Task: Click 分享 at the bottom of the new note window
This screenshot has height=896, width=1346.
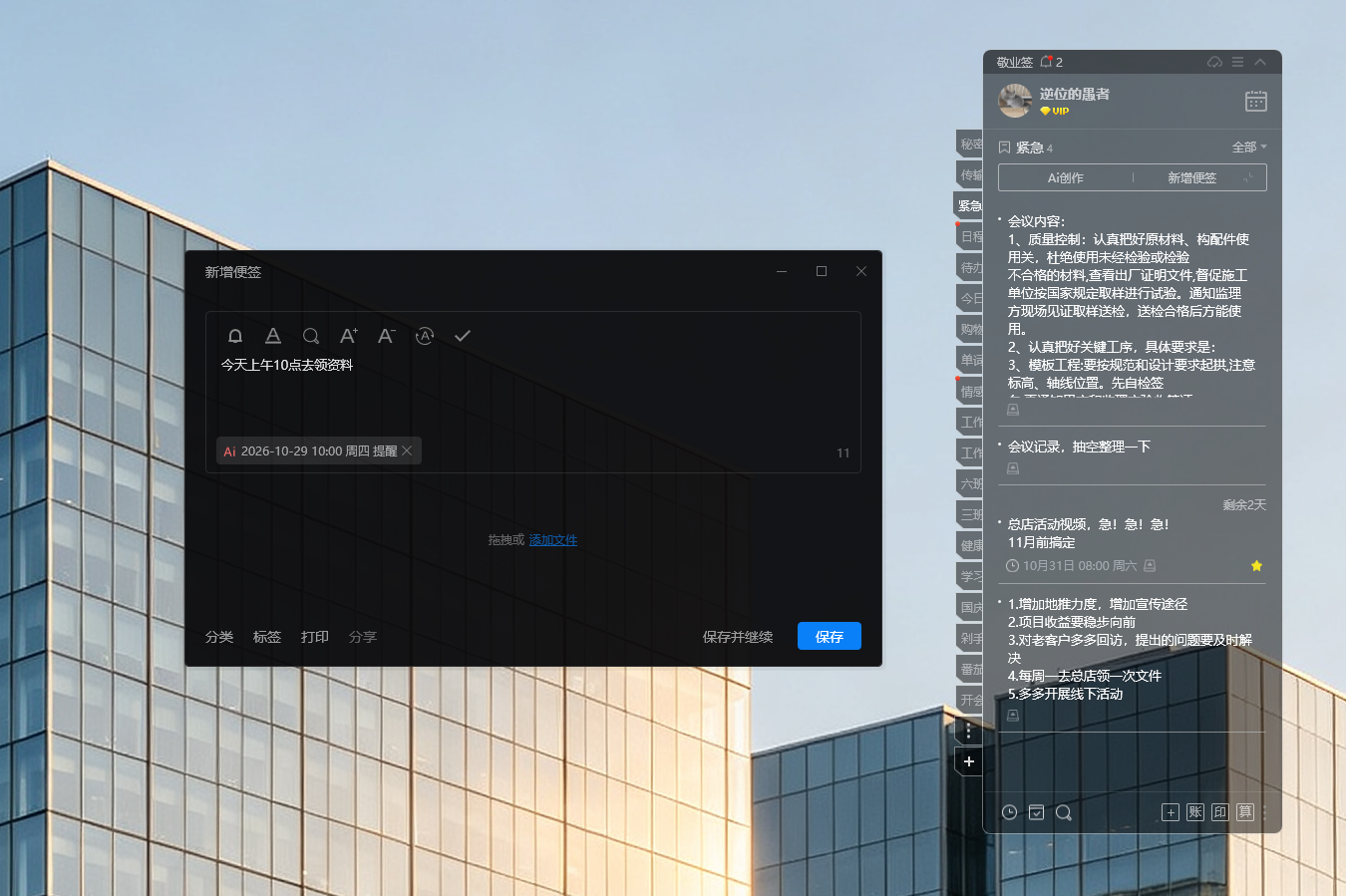Action: (363, 637)
